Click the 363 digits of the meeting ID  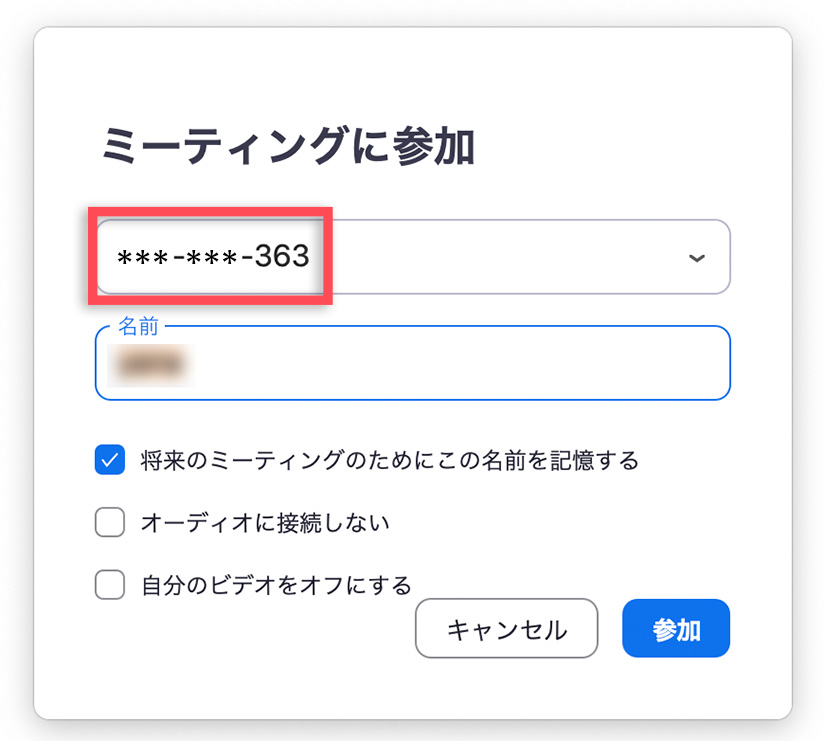click(x=282, y=257)
